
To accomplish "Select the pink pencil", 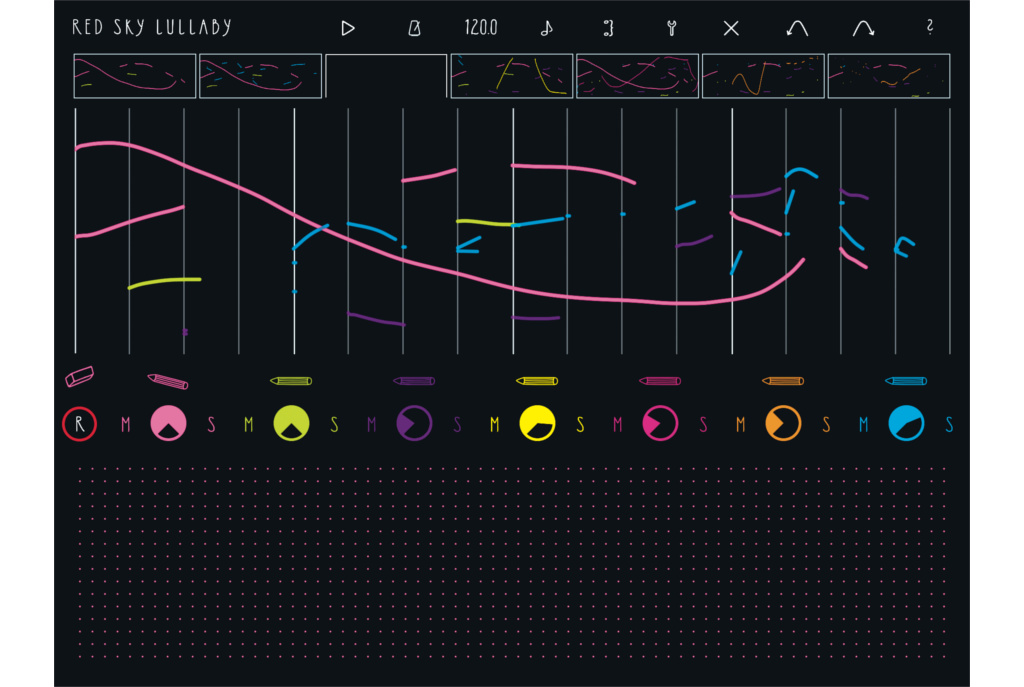I will coord(167,381).
